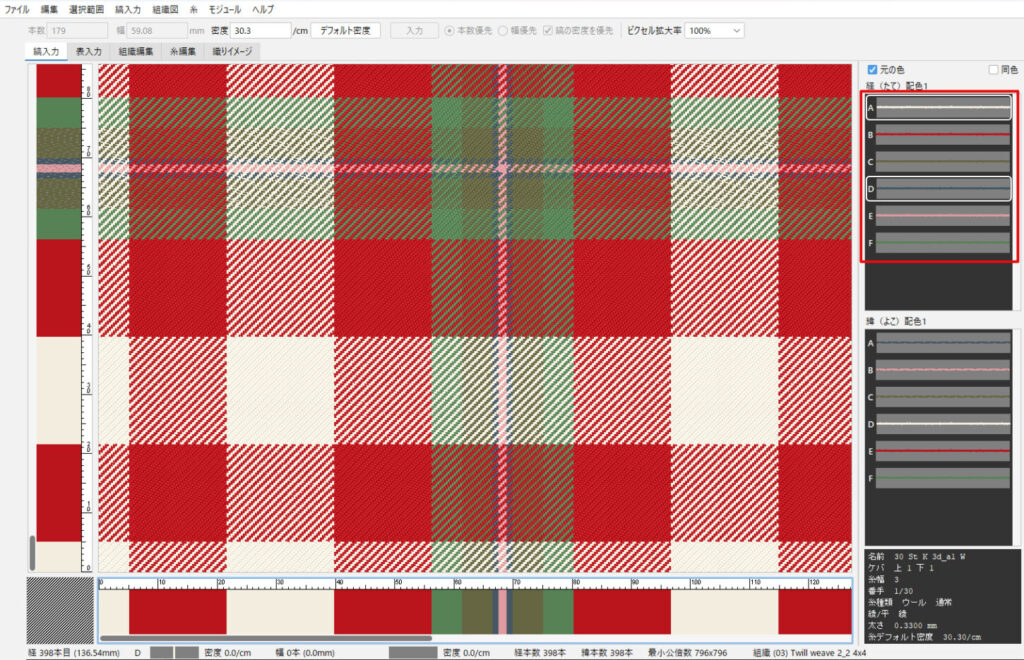Screen dimensions: 1024x660
Task: Enable the 同色 checkbox
Action: pyautogui.click(x=993, y=70)
